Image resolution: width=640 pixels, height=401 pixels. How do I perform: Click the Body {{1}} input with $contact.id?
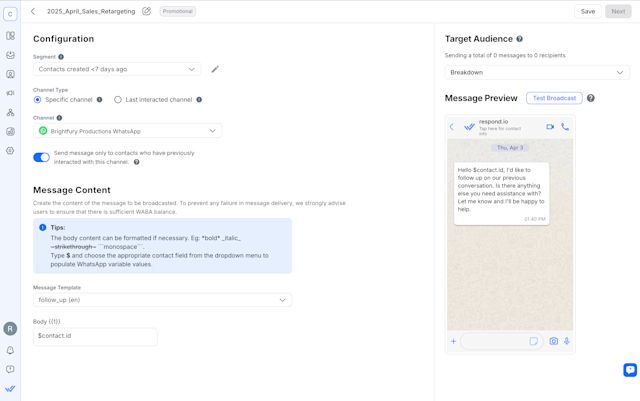[95, 336]
